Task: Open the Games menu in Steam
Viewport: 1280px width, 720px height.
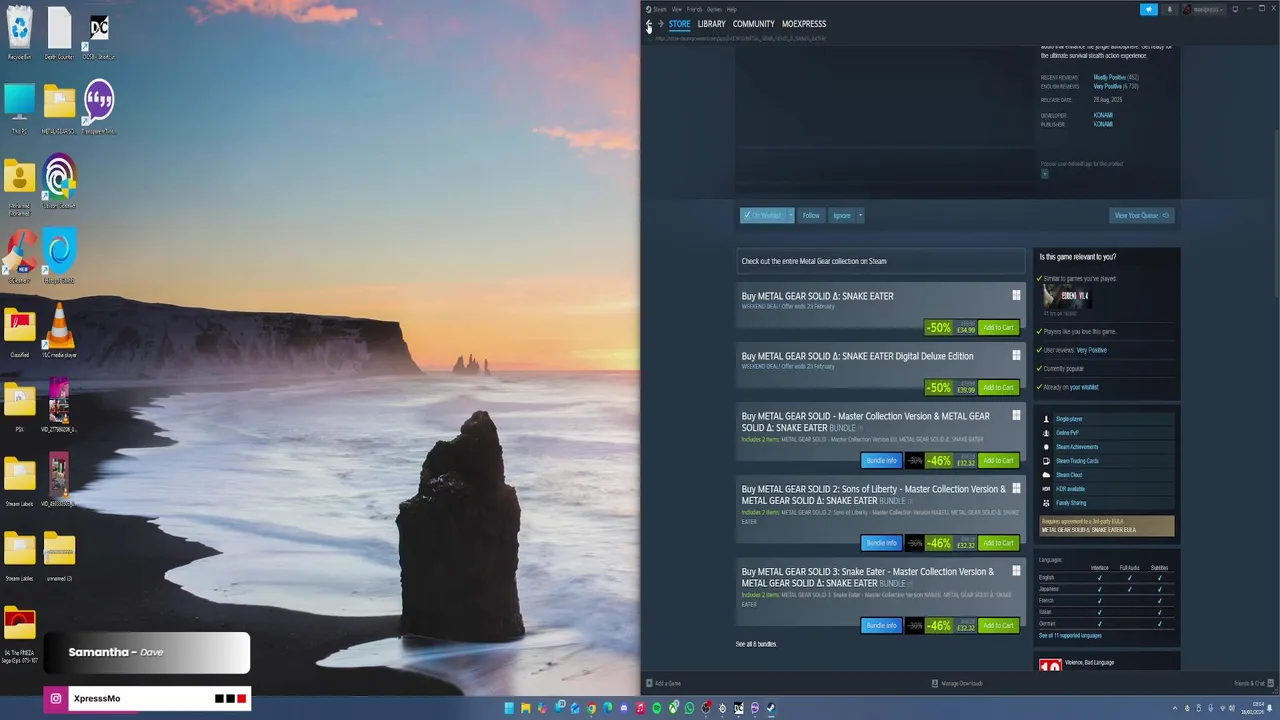Action: click(714, 9)
